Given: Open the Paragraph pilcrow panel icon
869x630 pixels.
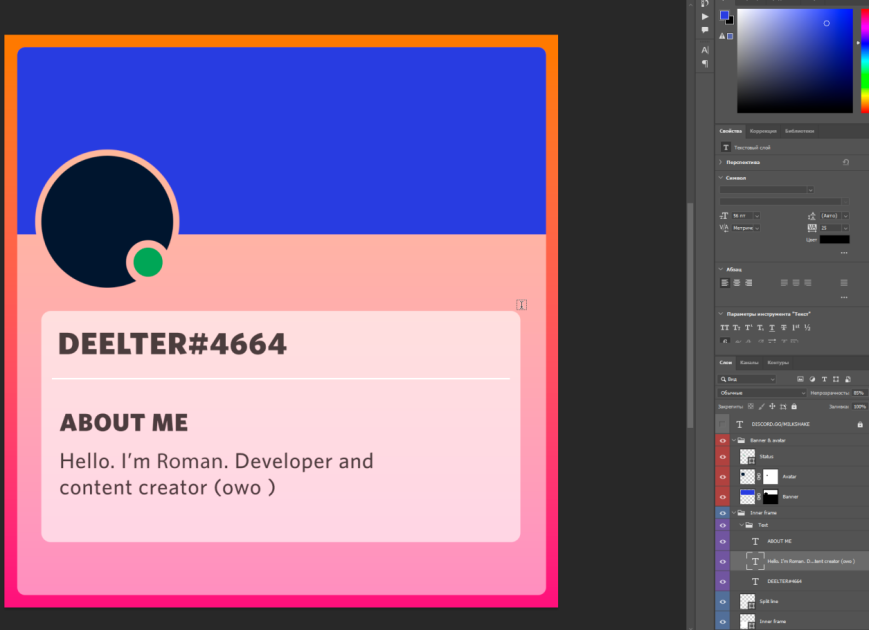Looking at the screenshot, I should tap(705, 63).
